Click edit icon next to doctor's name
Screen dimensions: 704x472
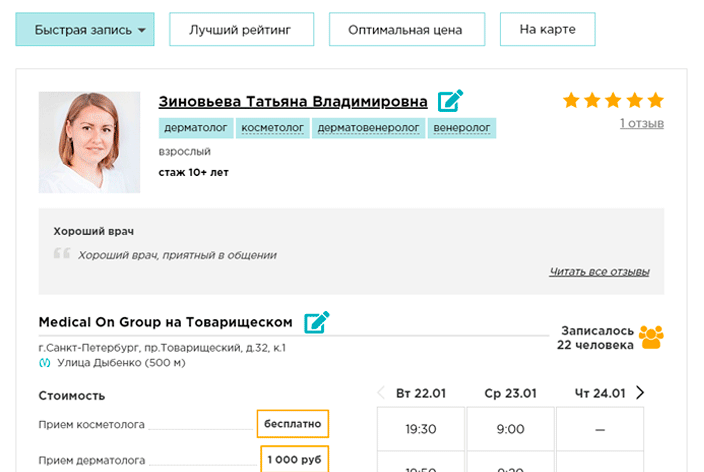[450, 101]
